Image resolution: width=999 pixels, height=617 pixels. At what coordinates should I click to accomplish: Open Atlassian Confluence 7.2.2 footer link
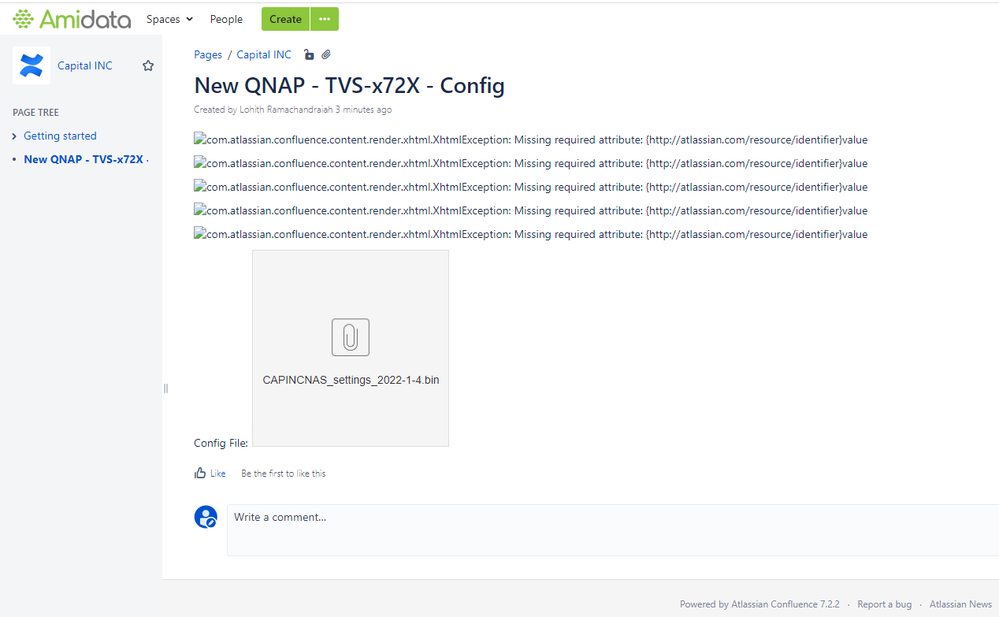click(785, 604)
